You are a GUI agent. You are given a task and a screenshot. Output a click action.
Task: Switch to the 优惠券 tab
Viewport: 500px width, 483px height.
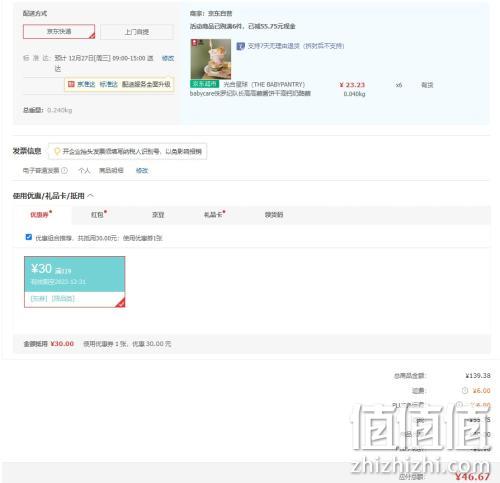[x=41, y=214]
